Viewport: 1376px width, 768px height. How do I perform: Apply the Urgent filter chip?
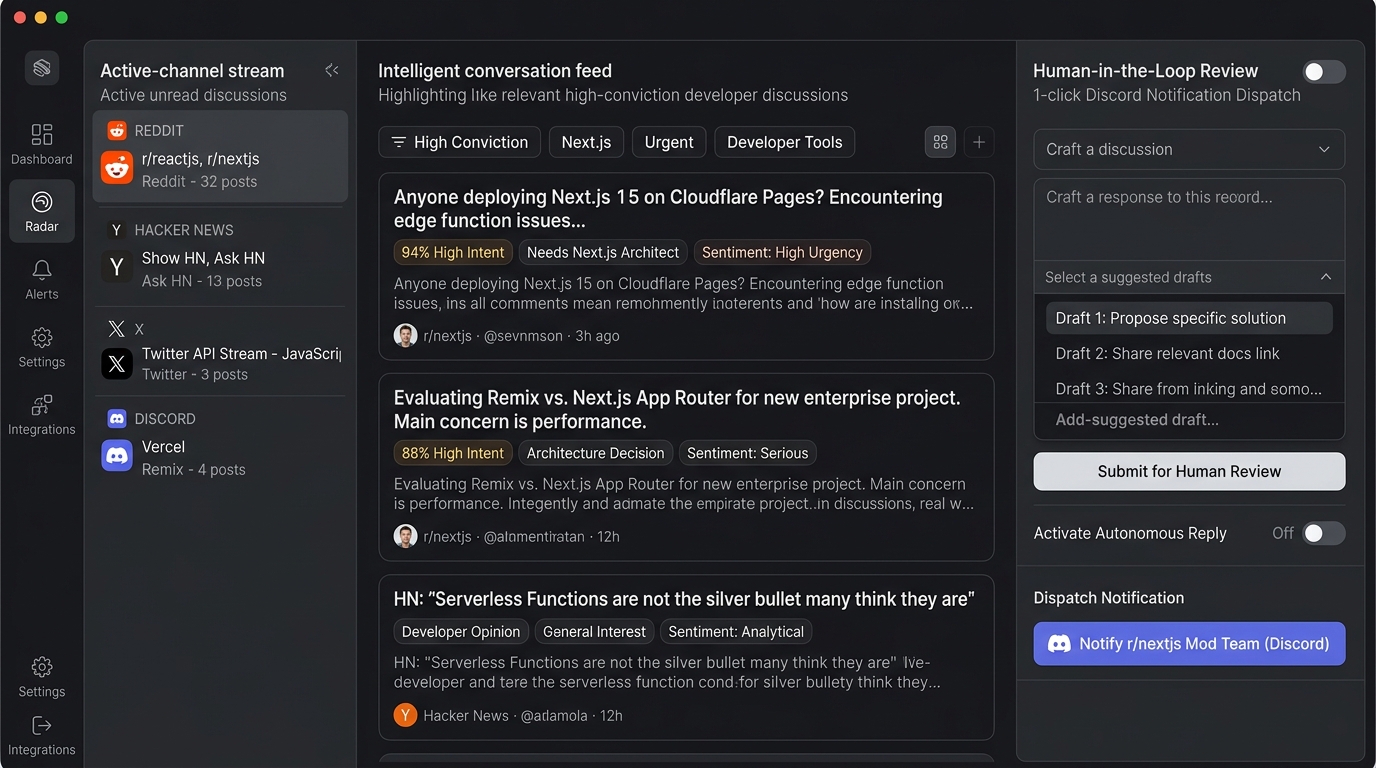[669, 142]
